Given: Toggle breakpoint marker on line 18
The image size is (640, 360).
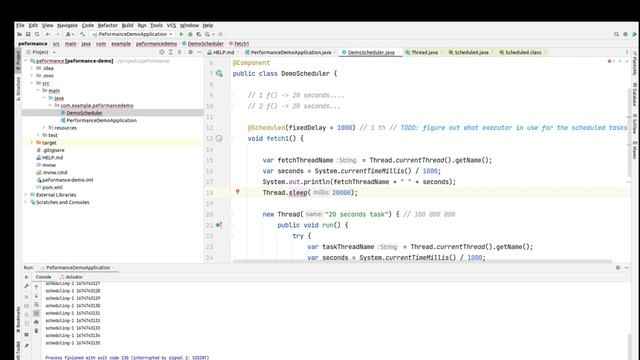Looking at the screenshot, I should 238,192.
